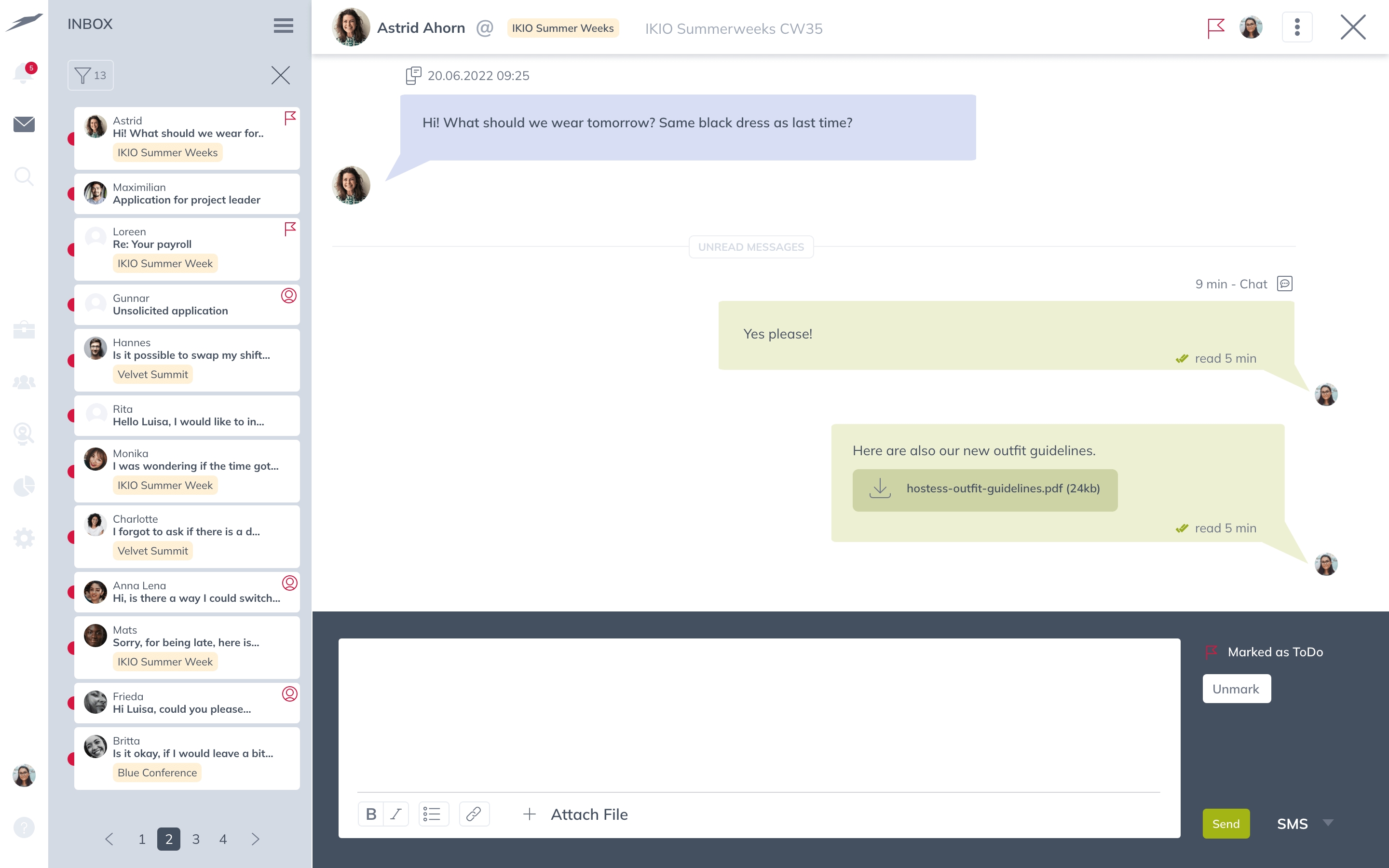Open settings gear in sidebar
Image resolution: width=1389 pixels, height=868 pixels.
point(24,538)
